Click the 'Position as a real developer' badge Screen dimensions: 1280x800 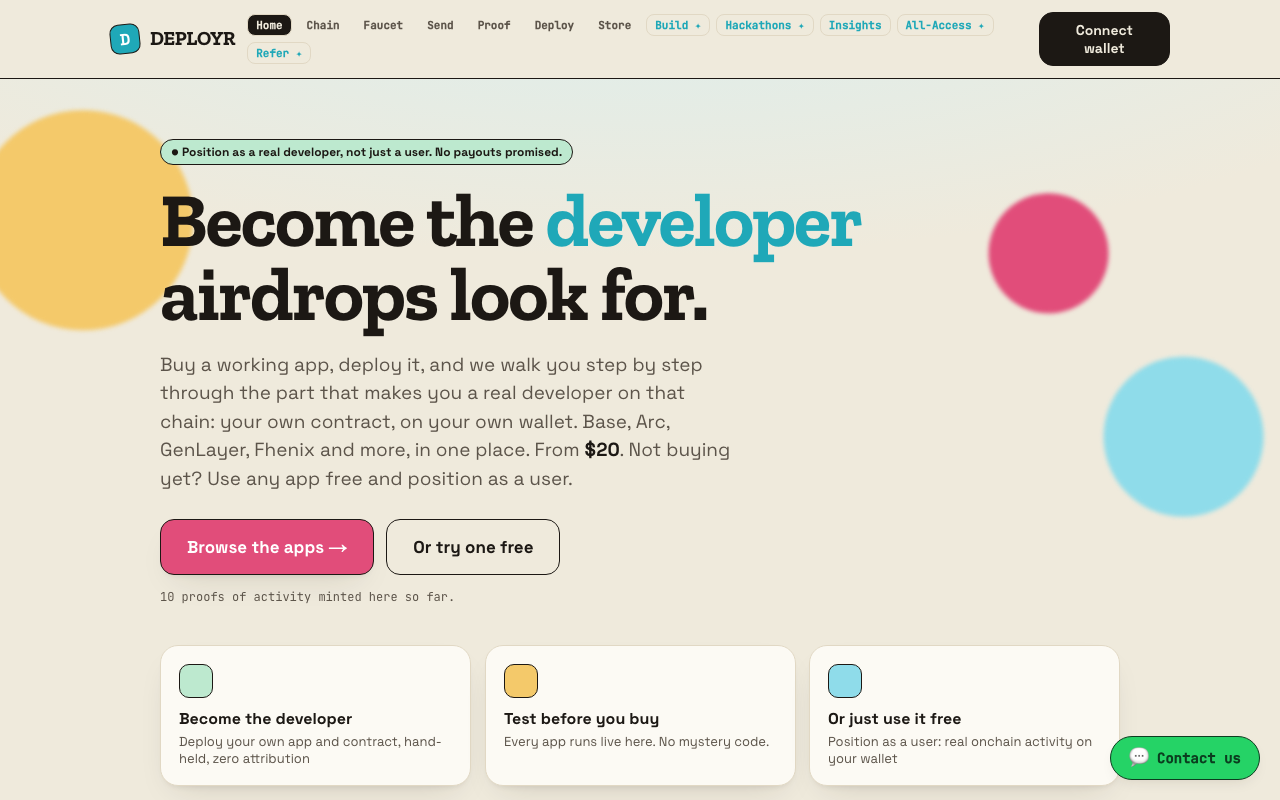click(366, 152)
